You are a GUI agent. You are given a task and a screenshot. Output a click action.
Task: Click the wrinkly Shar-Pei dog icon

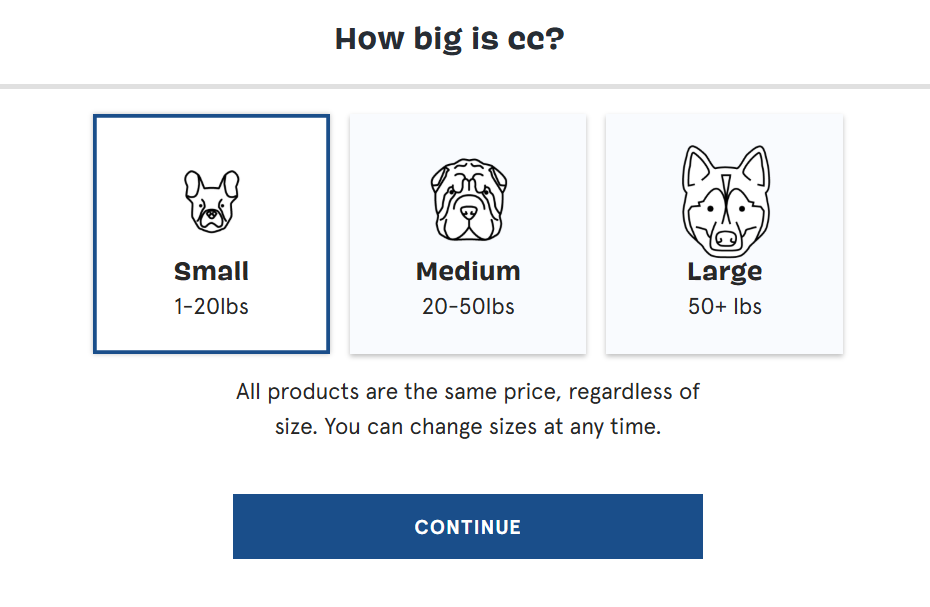(467, 199)
